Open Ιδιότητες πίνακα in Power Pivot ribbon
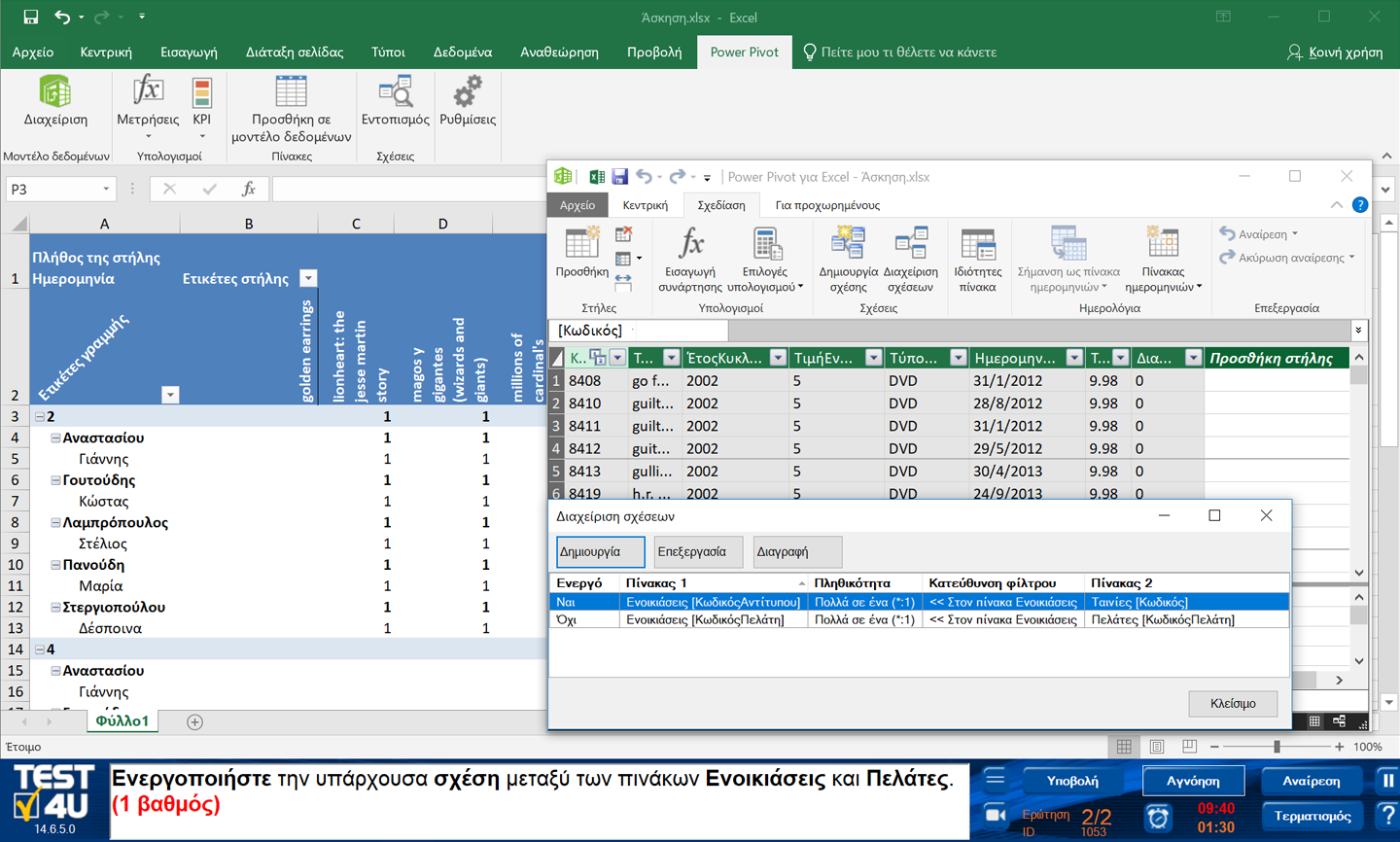 pyautogui.click(x=977, y=243)
